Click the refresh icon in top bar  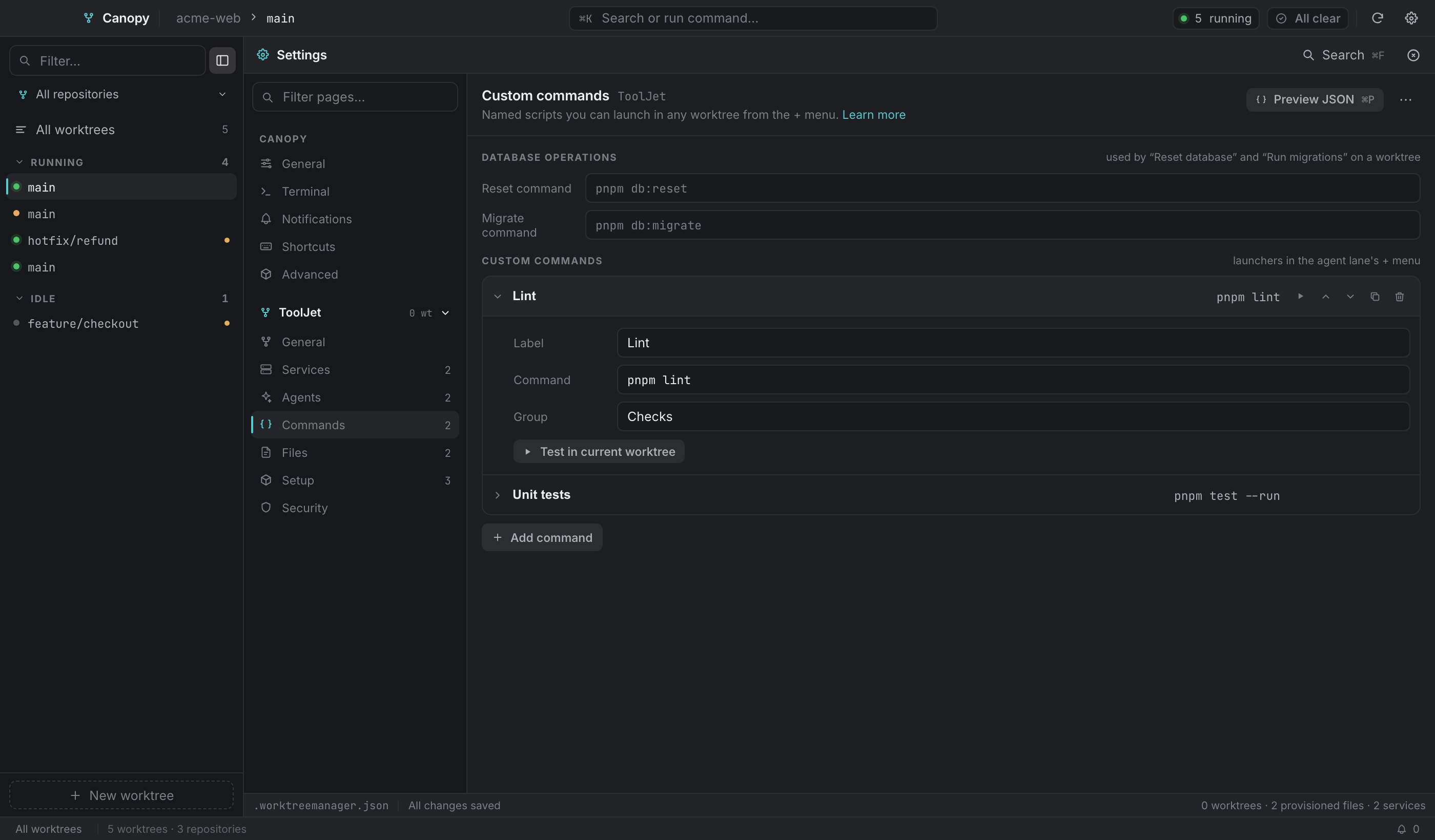[1377, 18]
